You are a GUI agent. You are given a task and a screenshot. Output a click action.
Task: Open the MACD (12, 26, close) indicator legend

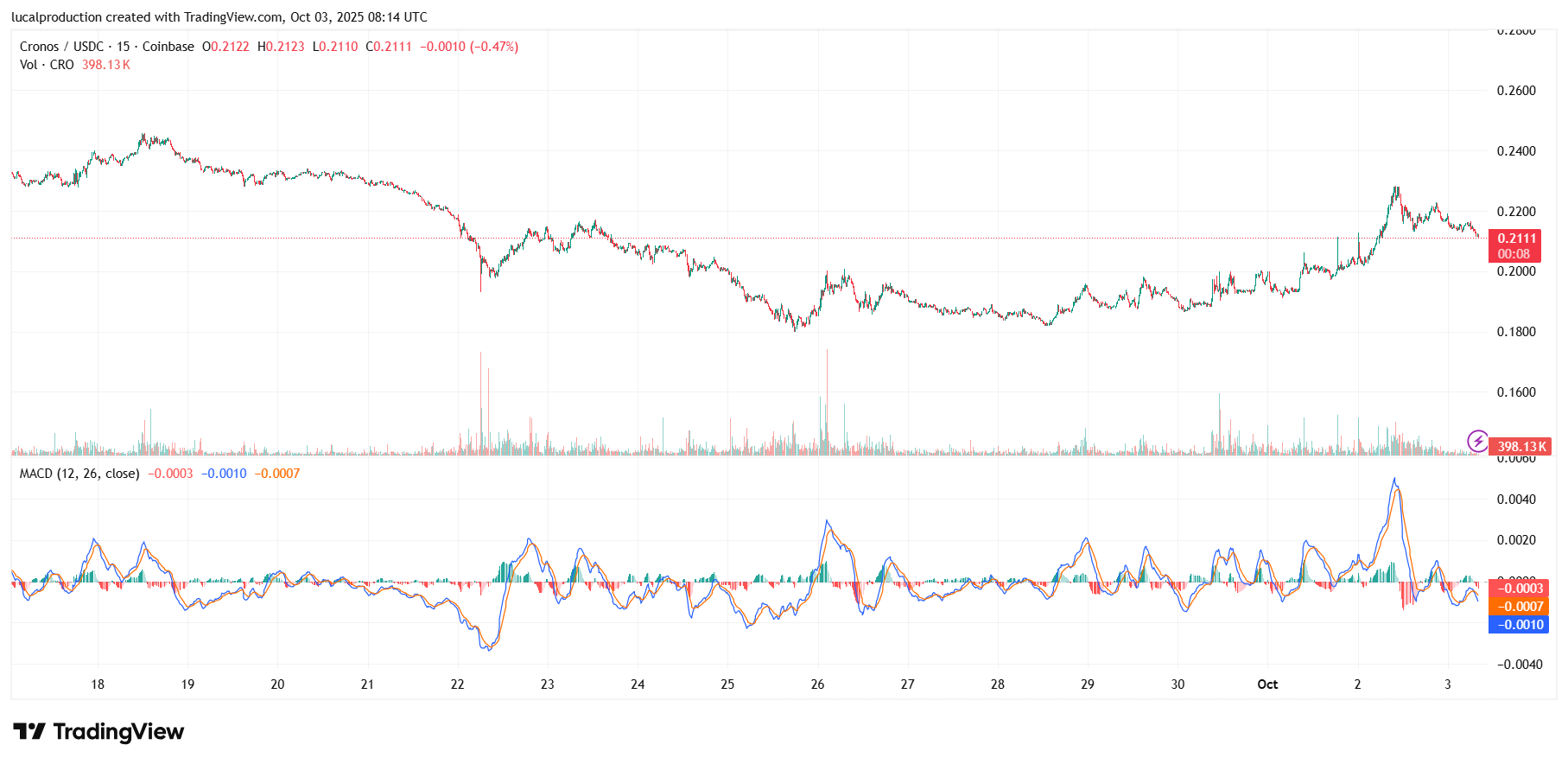79,474
